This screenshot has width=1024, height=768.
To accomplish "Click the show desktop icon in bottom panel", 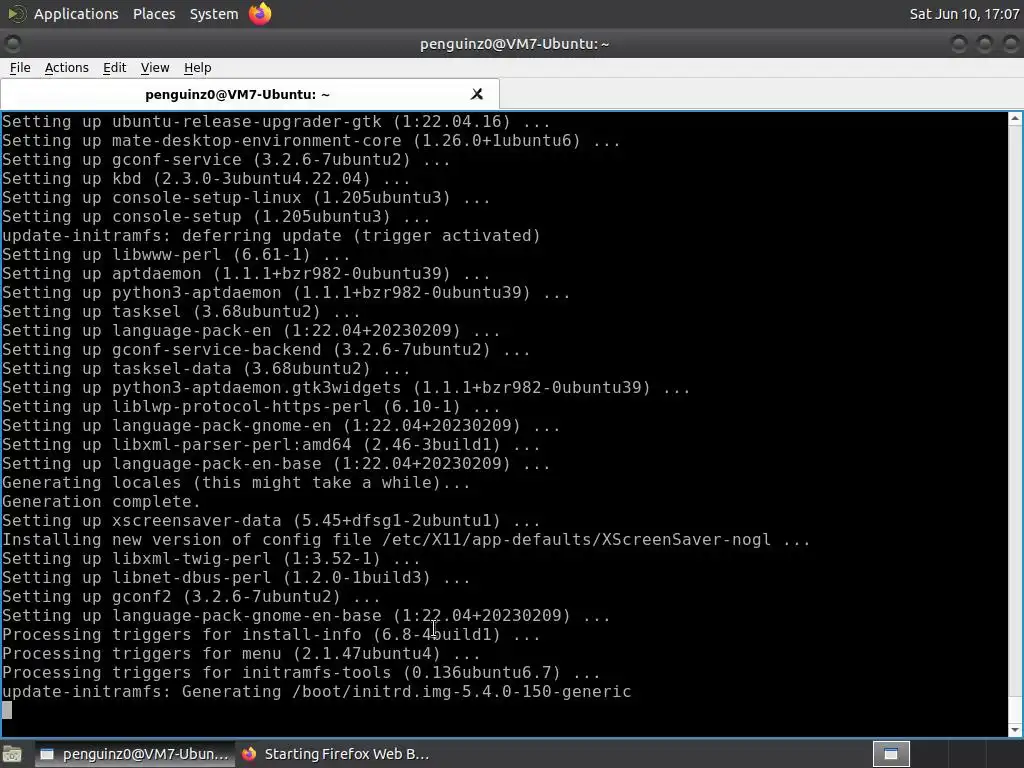I will coord(12,754).
